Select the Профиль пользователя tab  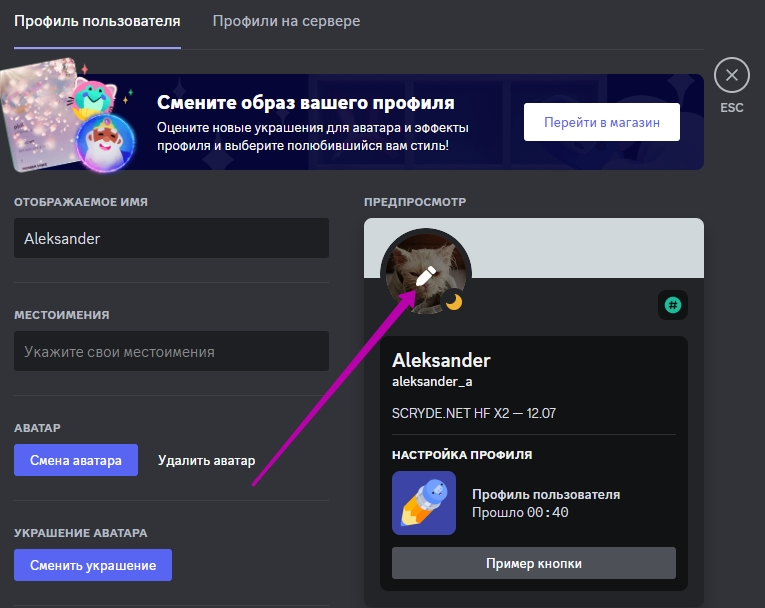point(97,21)
